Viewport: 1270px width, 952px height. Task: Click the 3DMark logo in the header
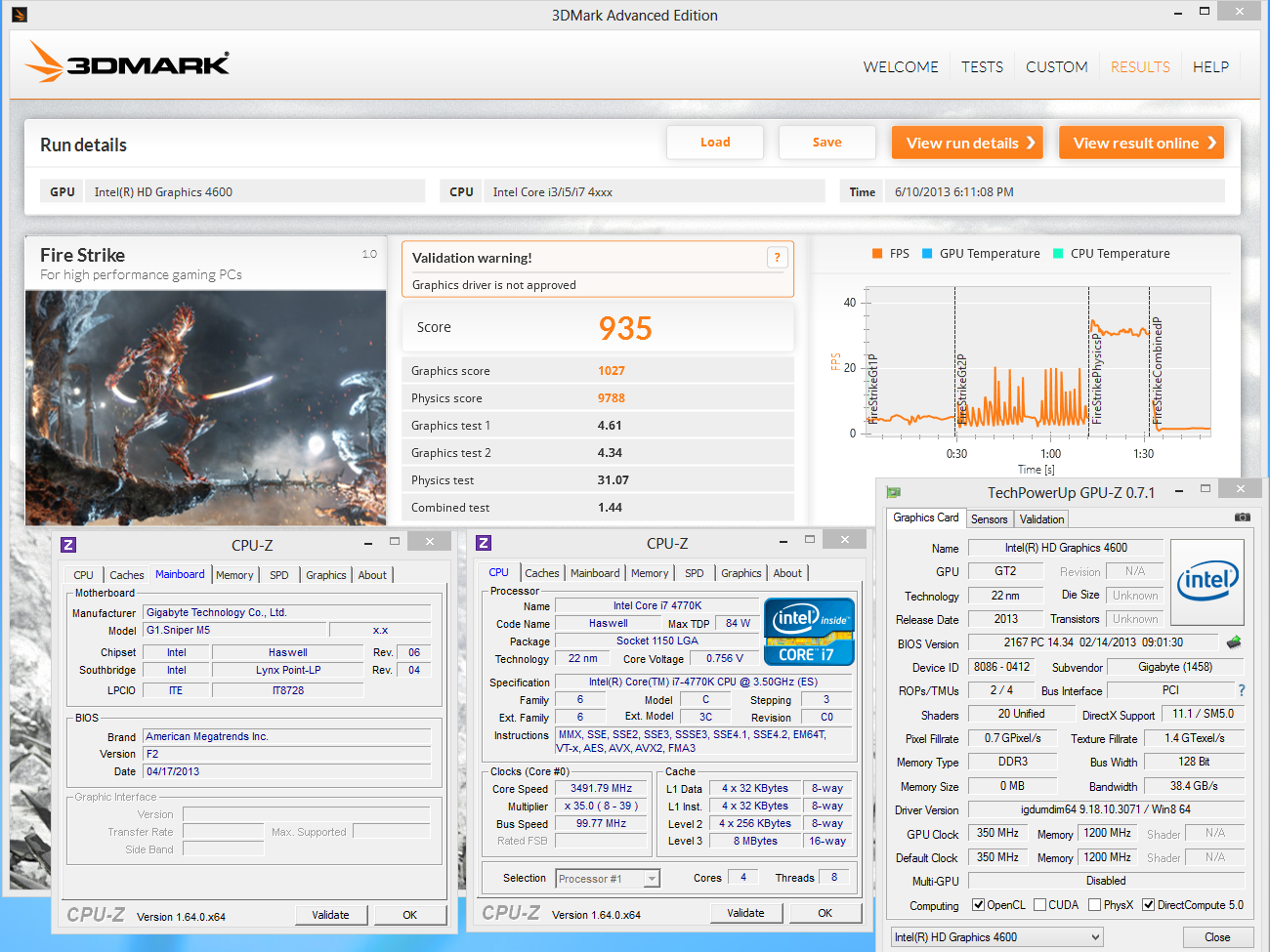click(x=127, y=62)
